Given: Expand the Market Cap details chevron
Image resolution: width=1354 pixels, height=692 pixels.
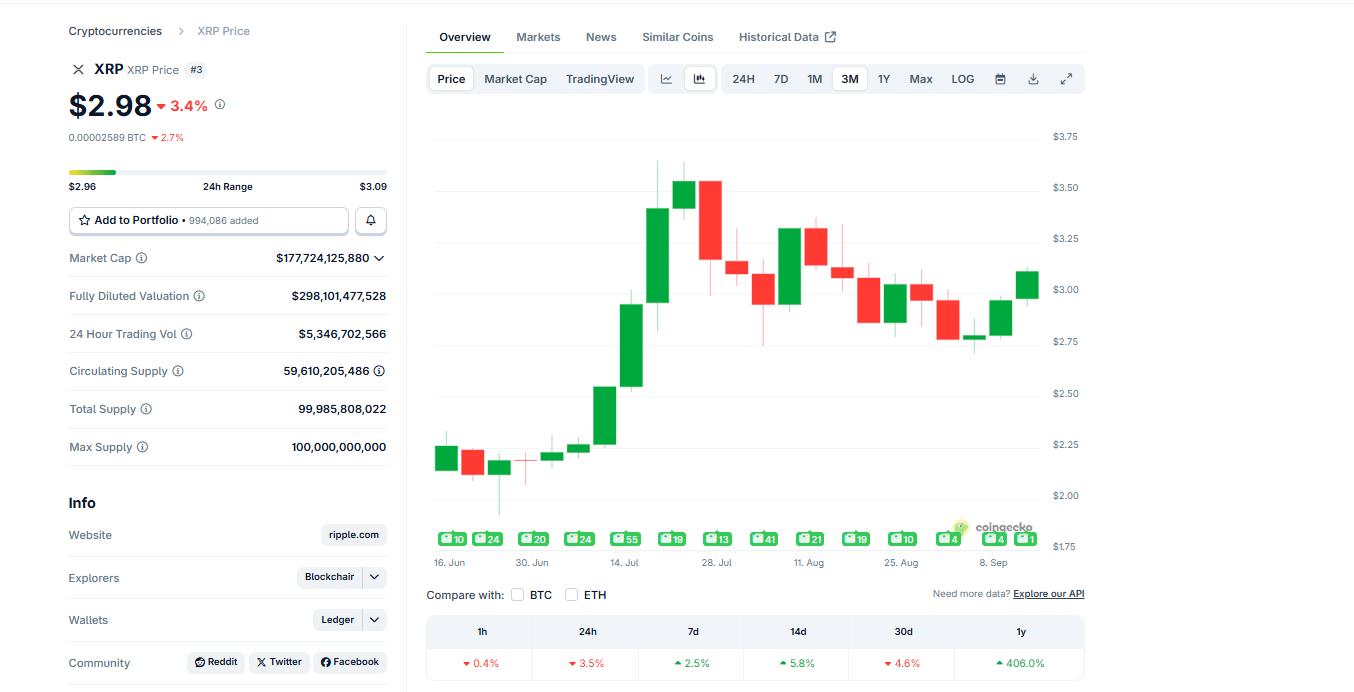Looking at the screenshot, I should (x=379, y=258).
